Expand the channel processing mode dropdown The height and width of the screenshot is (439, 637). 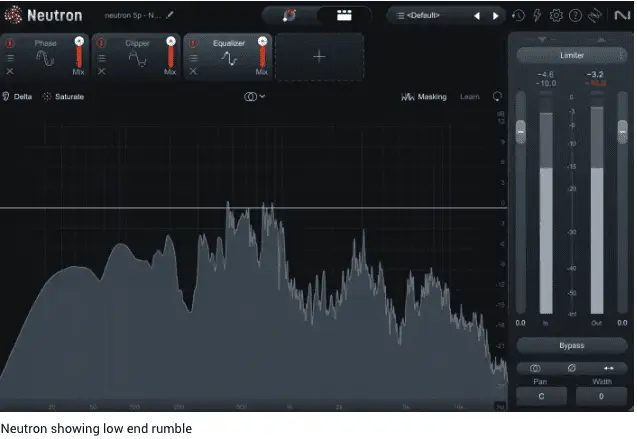pos(254,97)
